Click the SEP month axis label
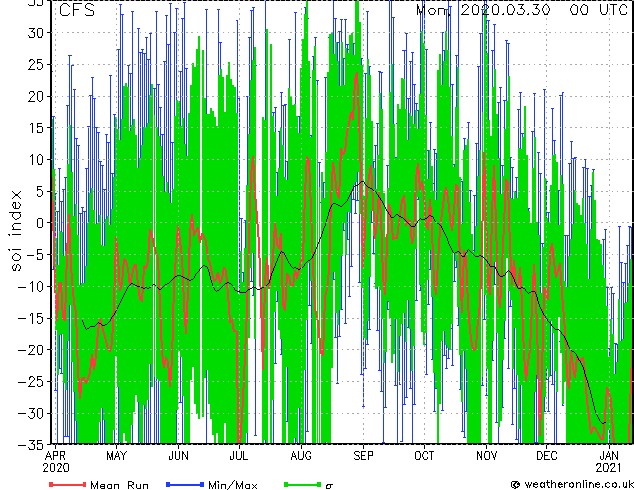The height and width of the screenshot is (490, 634). 363,456
